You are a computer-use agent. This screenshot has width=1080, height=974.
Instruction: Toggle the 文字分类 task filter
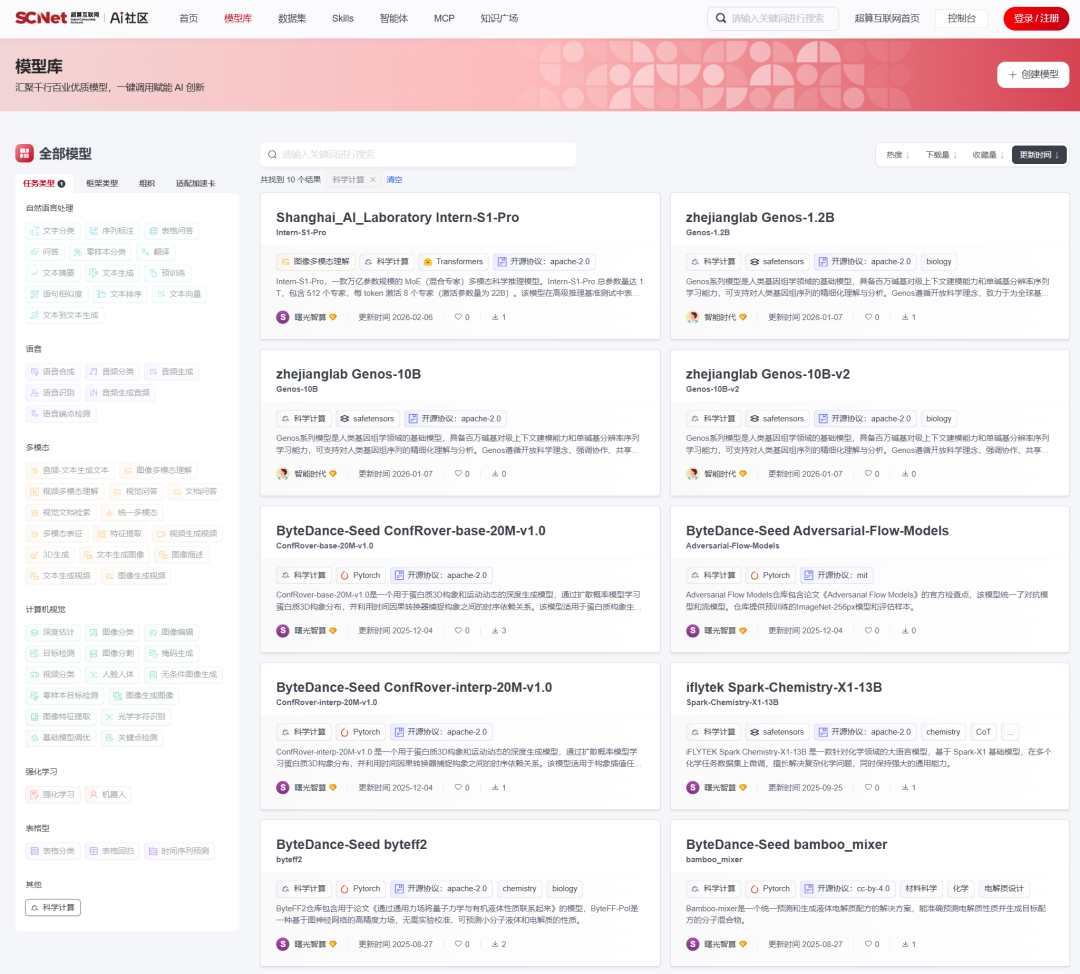coord(53,231)
